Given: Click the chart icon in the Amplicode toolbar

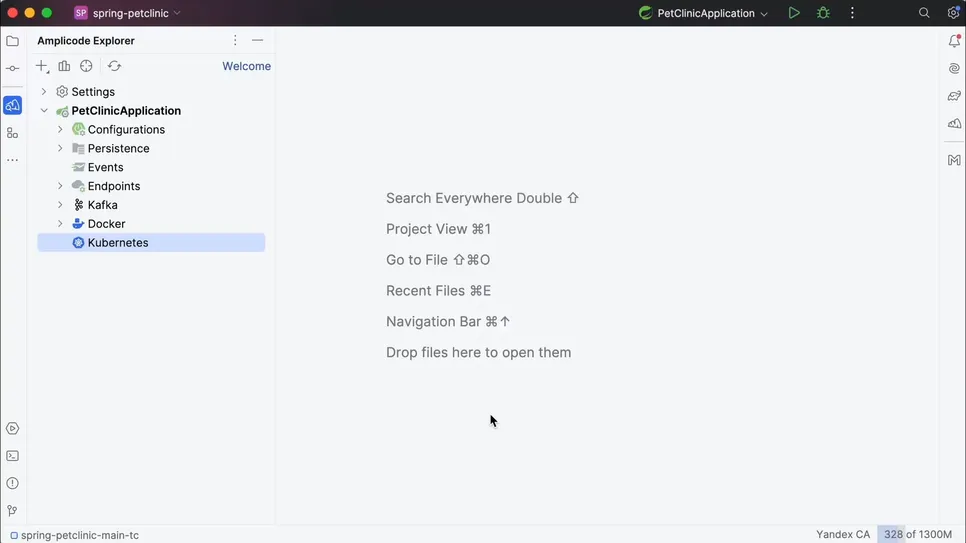Looking at the screenshot, I should [x=64, y=66].
